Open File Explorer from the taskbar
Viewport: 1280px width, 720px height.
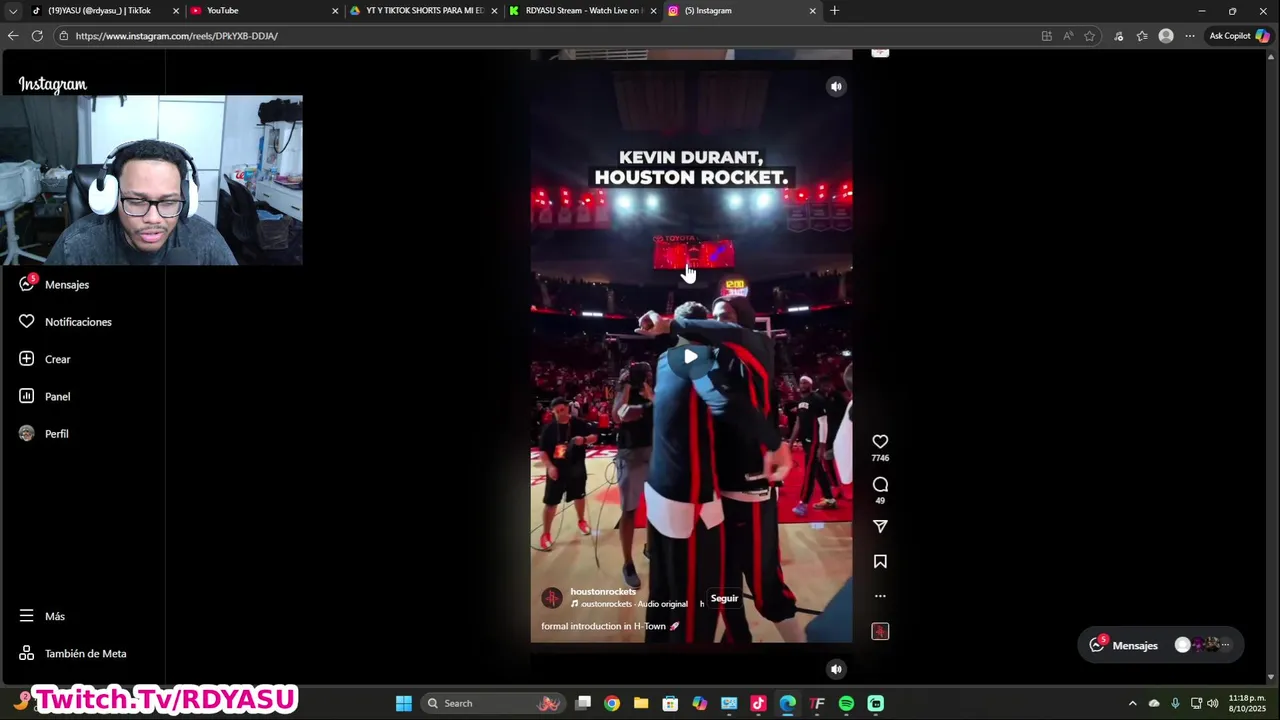(641, 703)
